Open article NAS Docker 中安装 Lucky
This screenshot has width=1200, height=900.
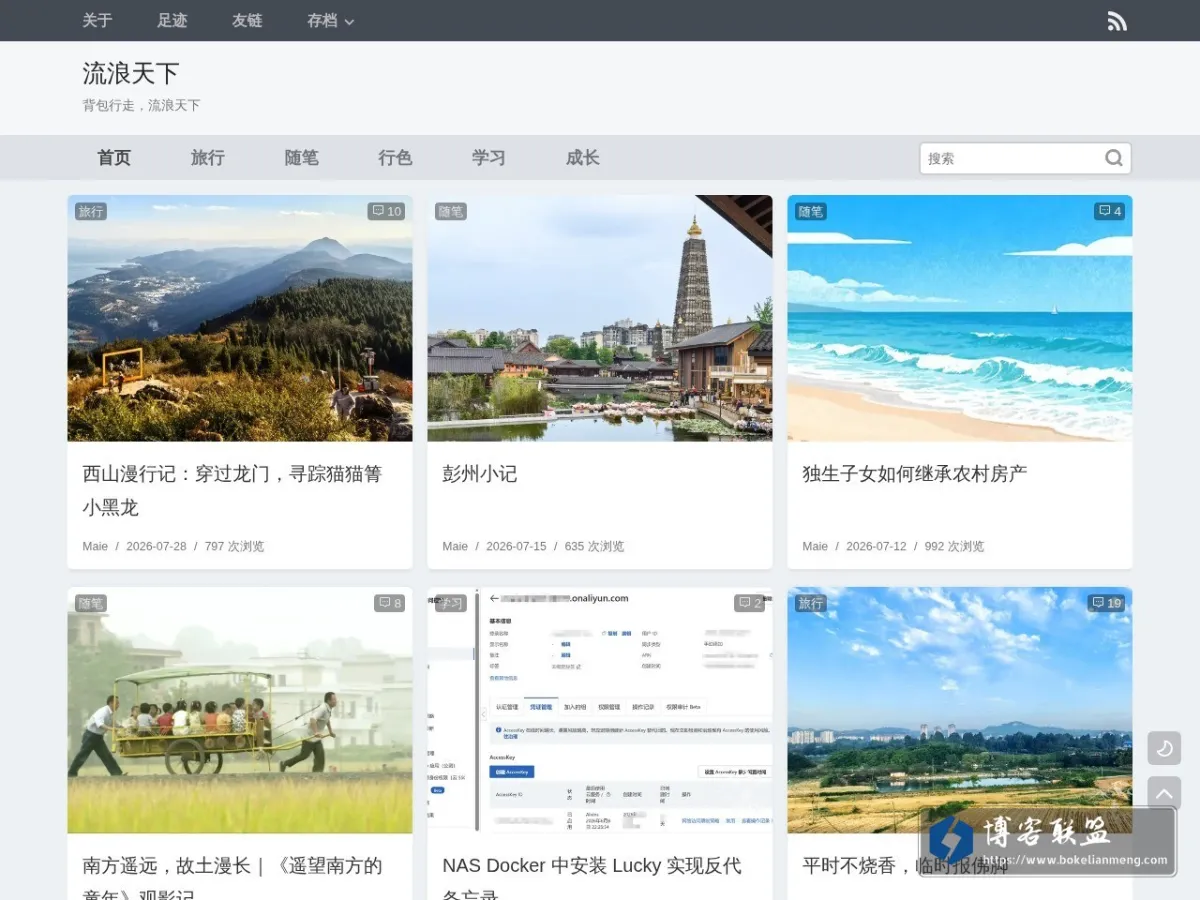[x=592, y=880]
